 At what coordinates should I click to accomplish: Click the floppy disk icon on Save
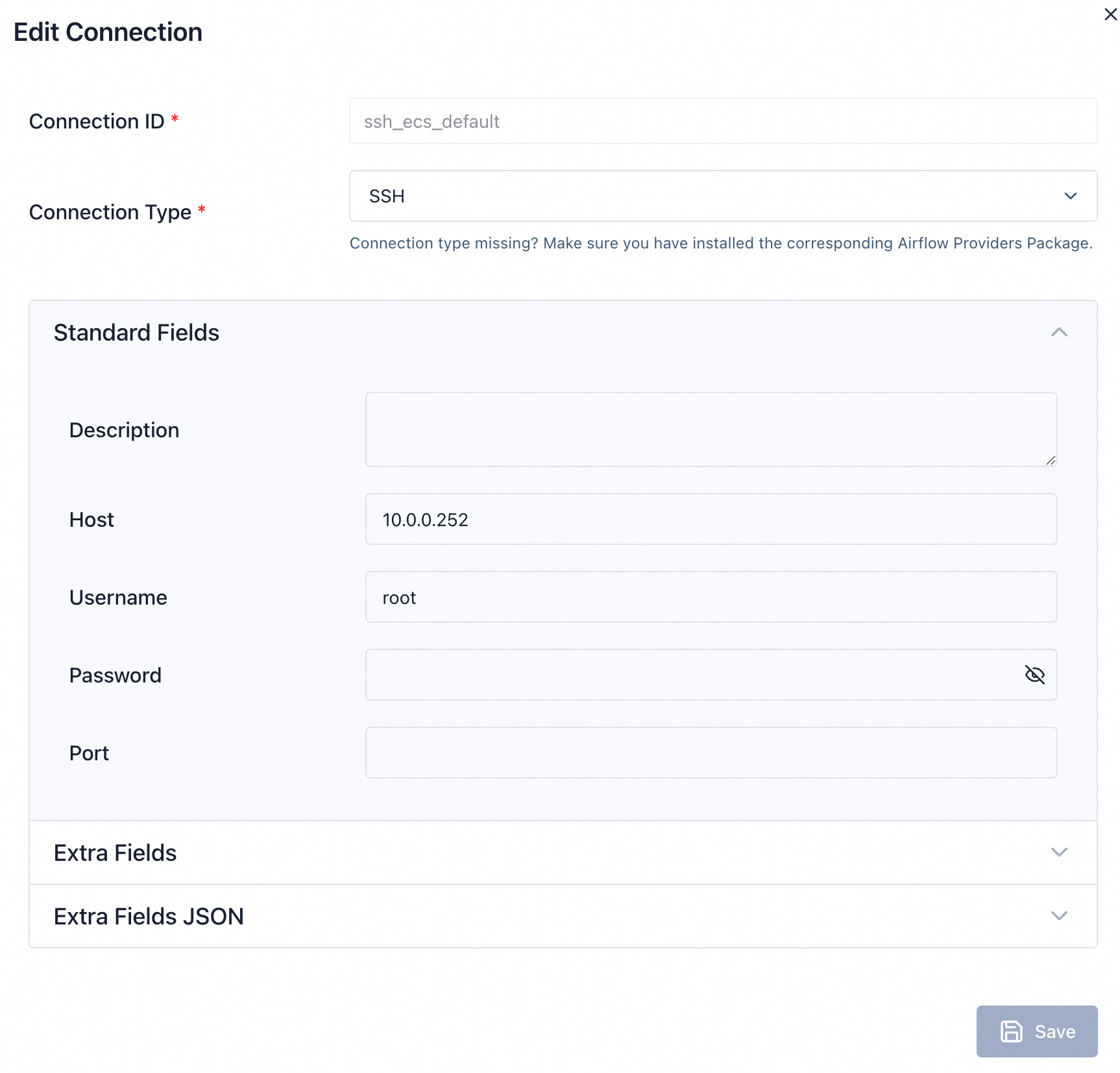point(1011,1031)
